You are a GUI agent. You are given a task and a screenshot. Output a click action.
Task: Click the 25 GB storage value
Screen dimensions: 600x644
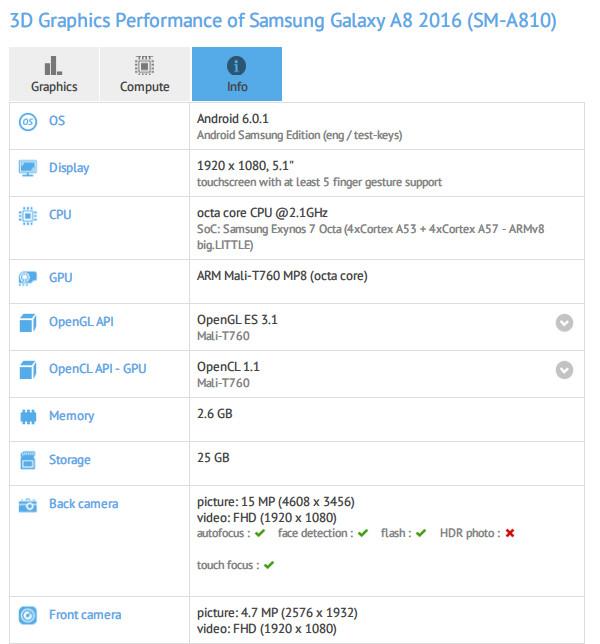coord(213,458)
